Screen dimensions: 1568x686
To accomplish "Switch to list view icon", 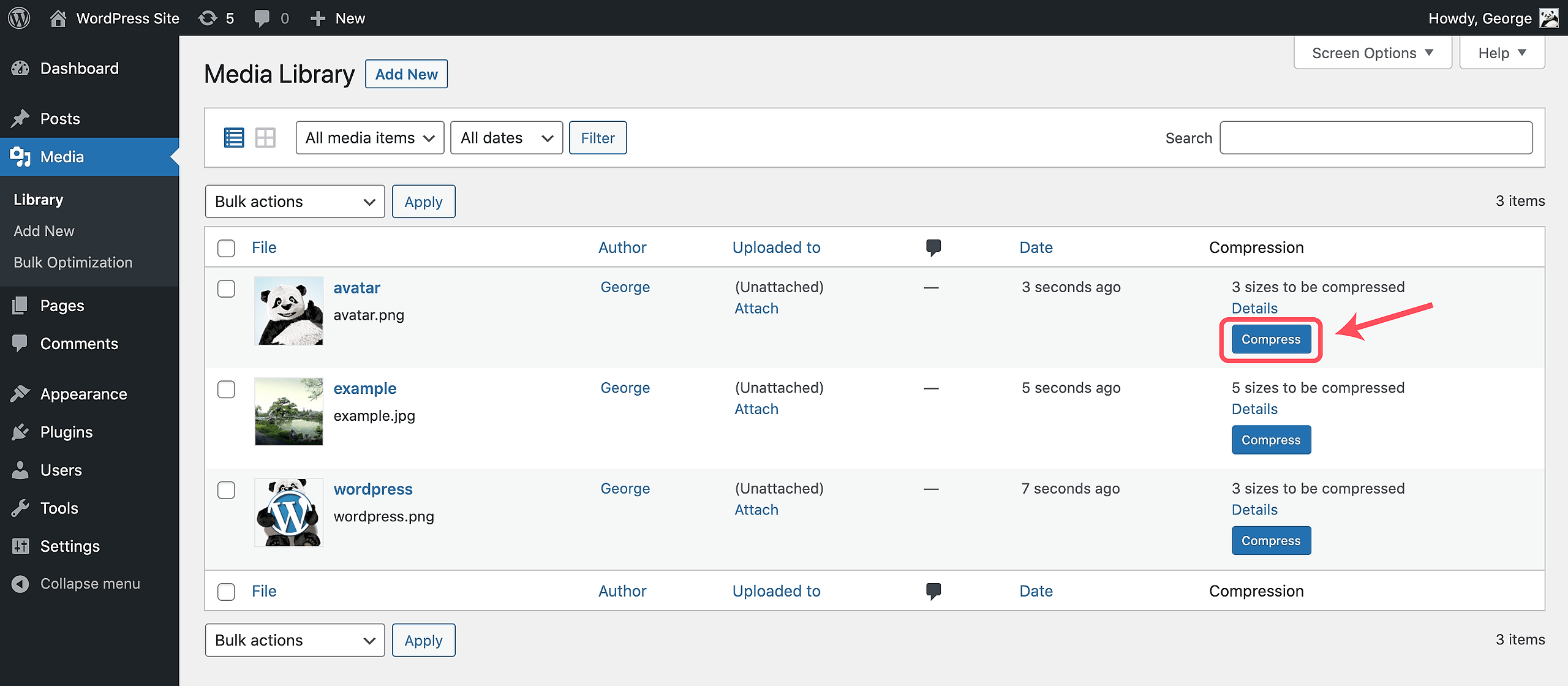I will (x=233, y=138).
